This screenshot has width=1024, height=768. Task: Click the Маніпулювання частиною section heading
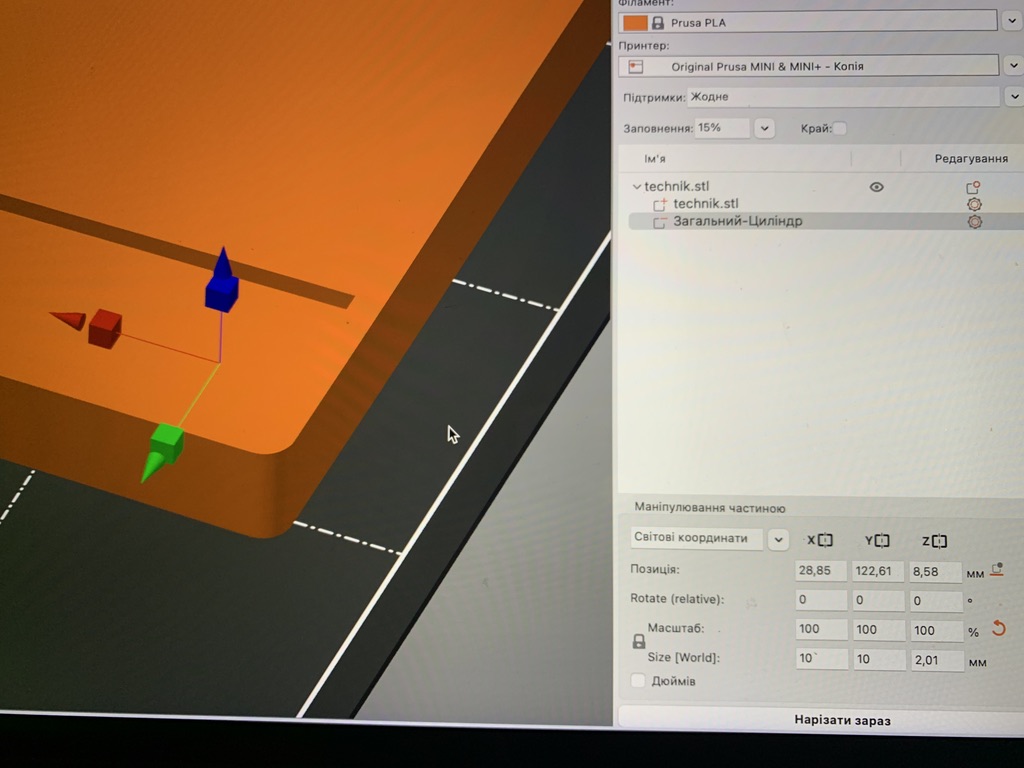click(x=709, y=508)
